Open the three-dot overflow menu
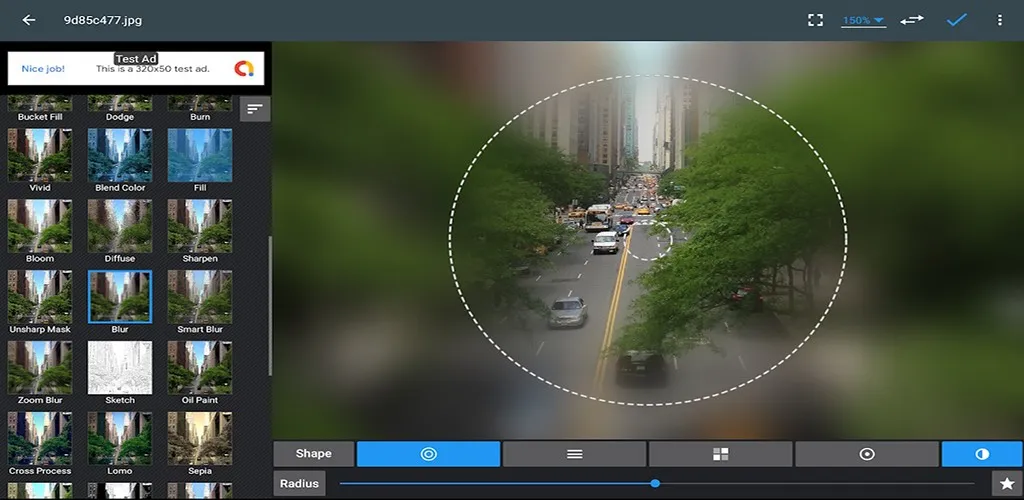 click(x=999, y=20)
